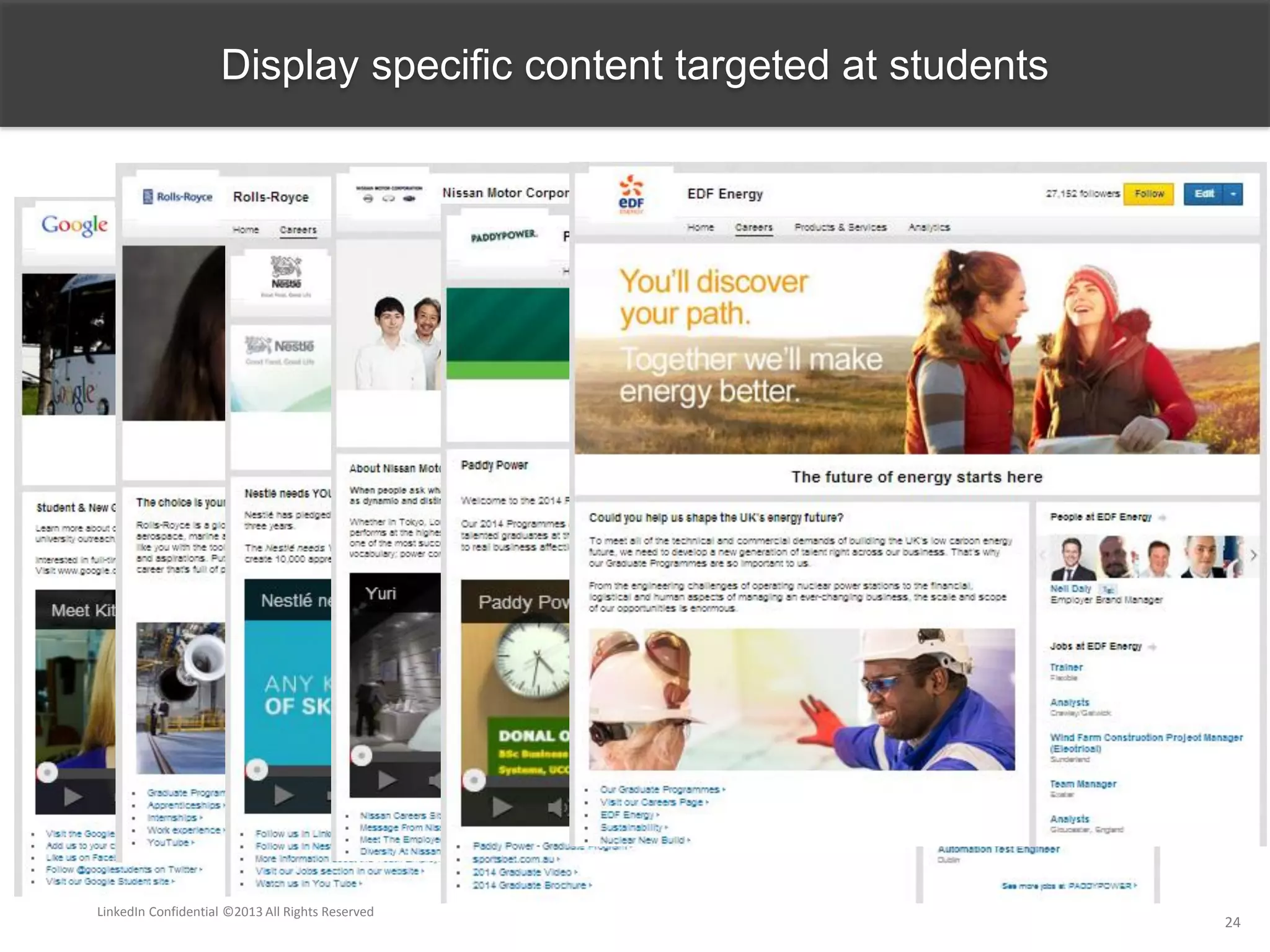Open the Analysts job in Gloucester

[1070, 819]
